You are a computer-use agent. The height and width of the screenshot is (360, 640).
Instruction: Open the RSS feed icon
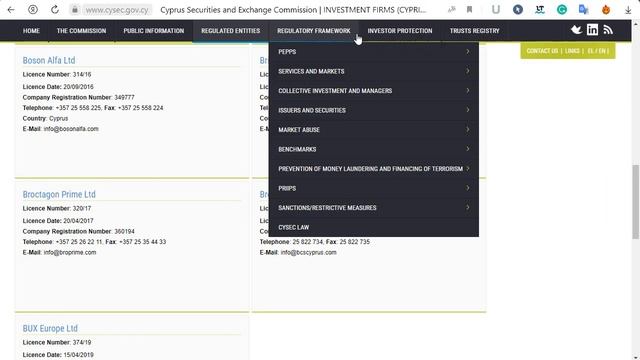tap(608, 30)
